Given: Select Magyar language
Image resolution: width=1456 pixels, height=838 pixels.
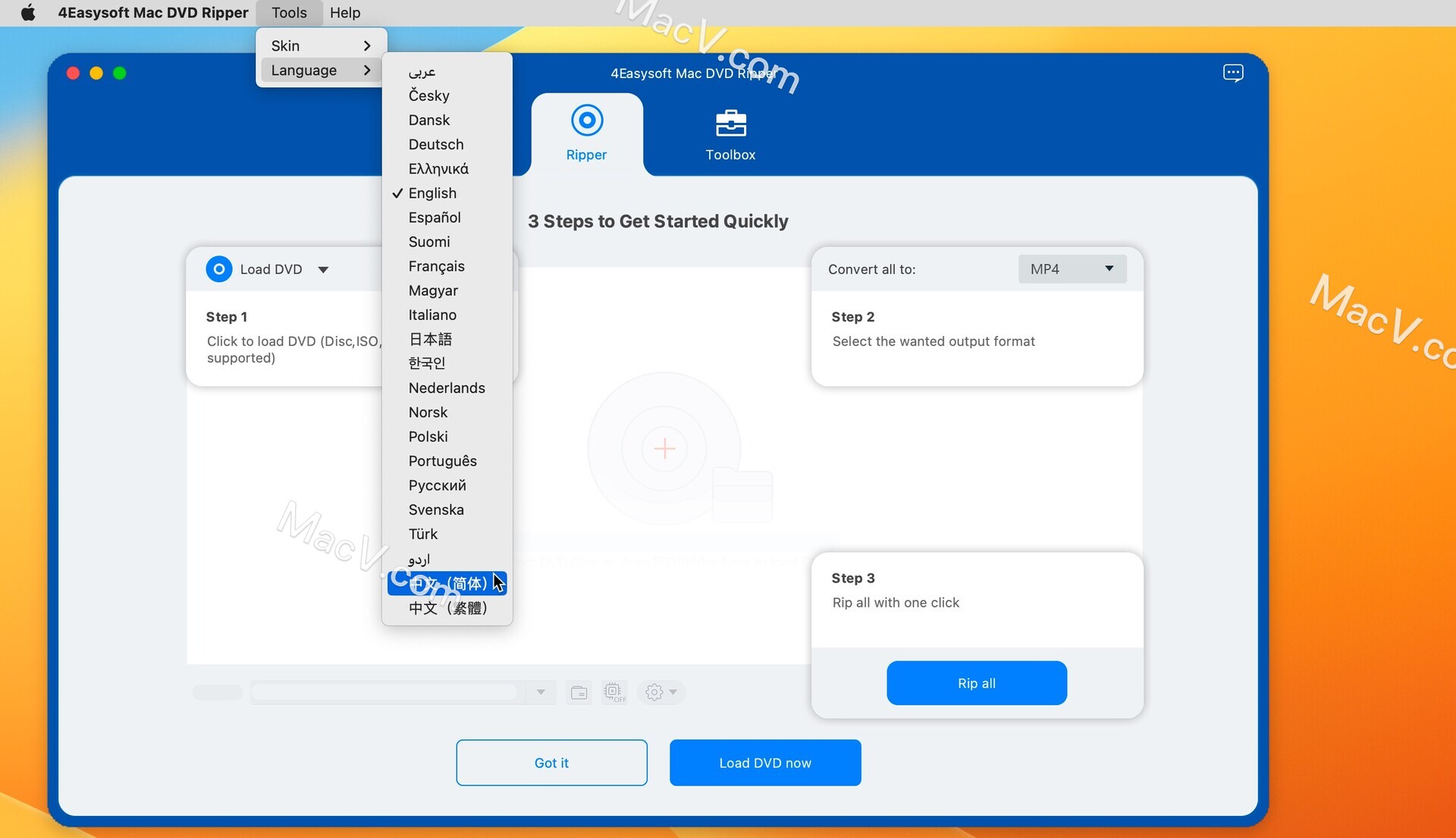Looking at the screenshot, I should 447,290.
